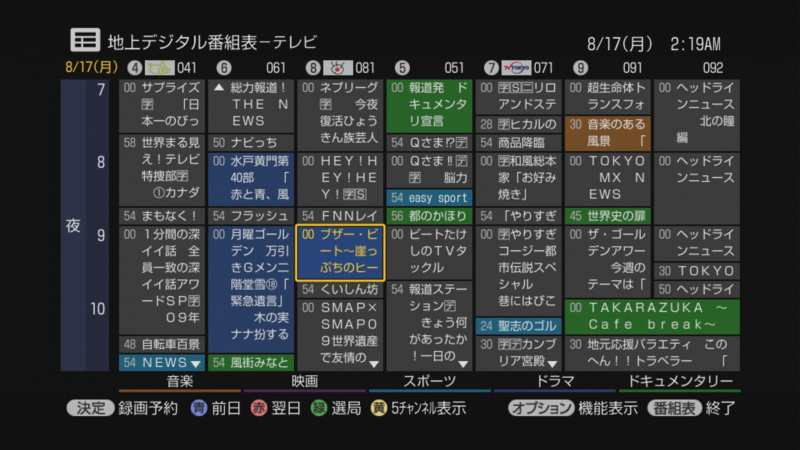
Task: Select 月曜ゴールデン program cell
Action: (x=251, y=289)
